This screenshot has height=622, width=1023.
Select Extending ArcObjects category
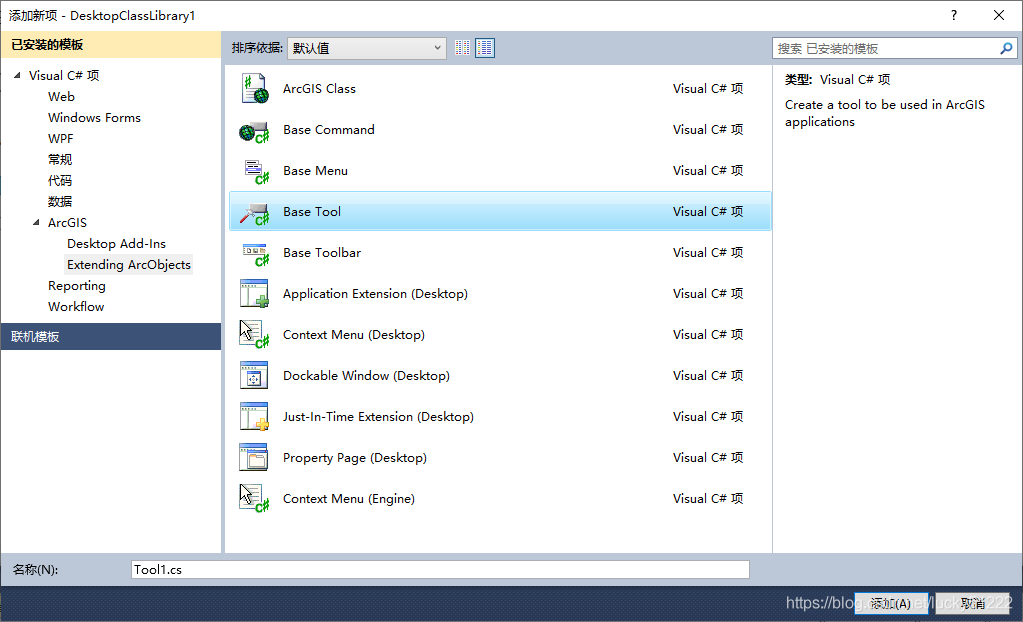(129, 264)
